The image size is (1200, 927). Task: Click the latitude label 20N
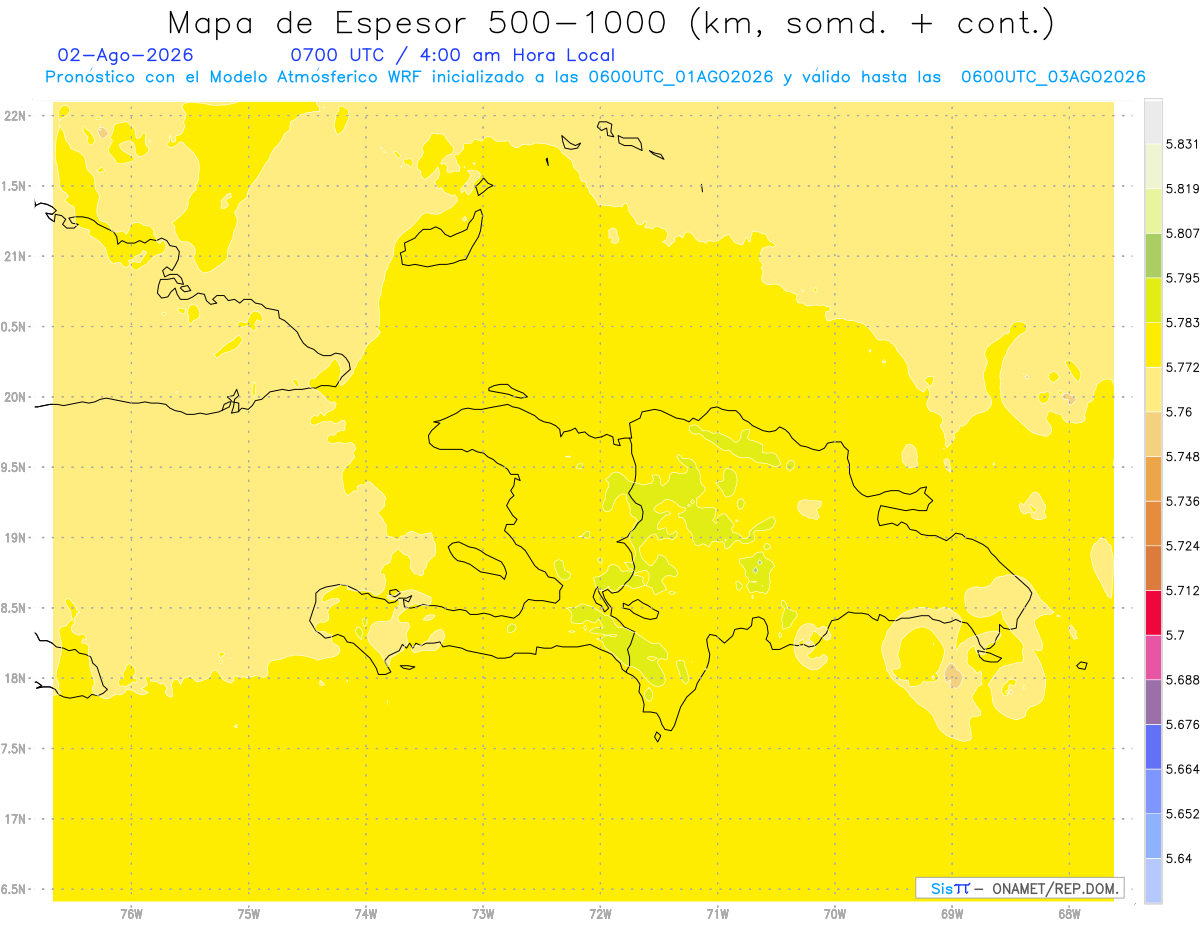click(16, 397)
